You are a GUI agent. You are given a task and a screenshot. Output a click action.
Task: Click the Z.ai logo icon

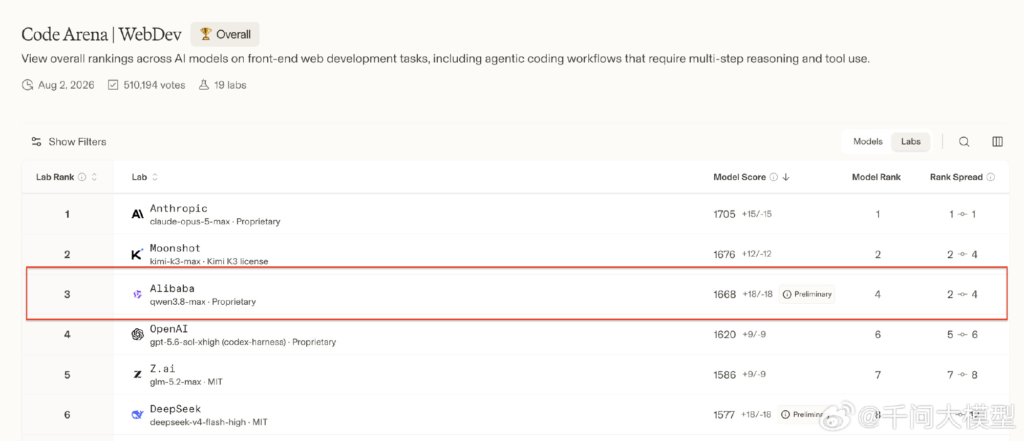137,375
